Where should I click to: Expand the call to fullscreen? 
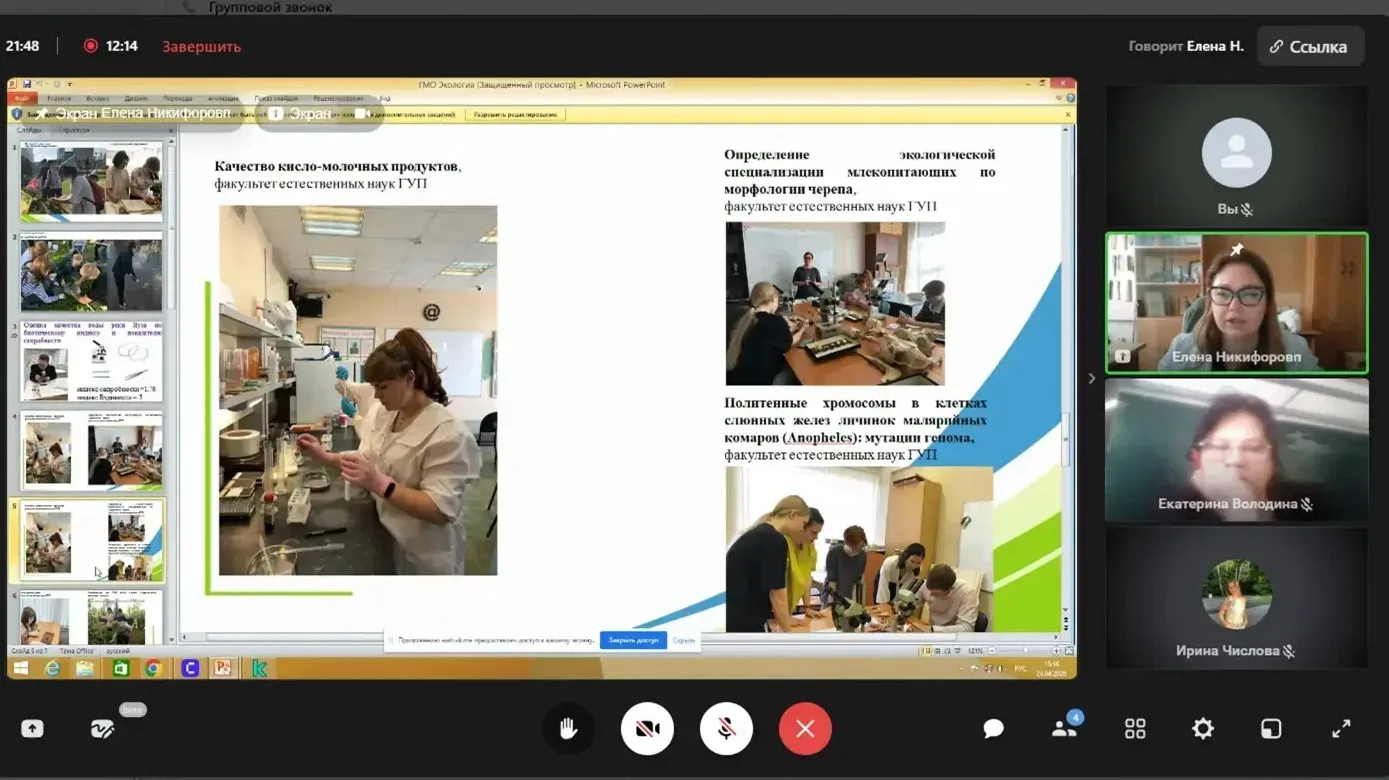[x=1341, y=729]
